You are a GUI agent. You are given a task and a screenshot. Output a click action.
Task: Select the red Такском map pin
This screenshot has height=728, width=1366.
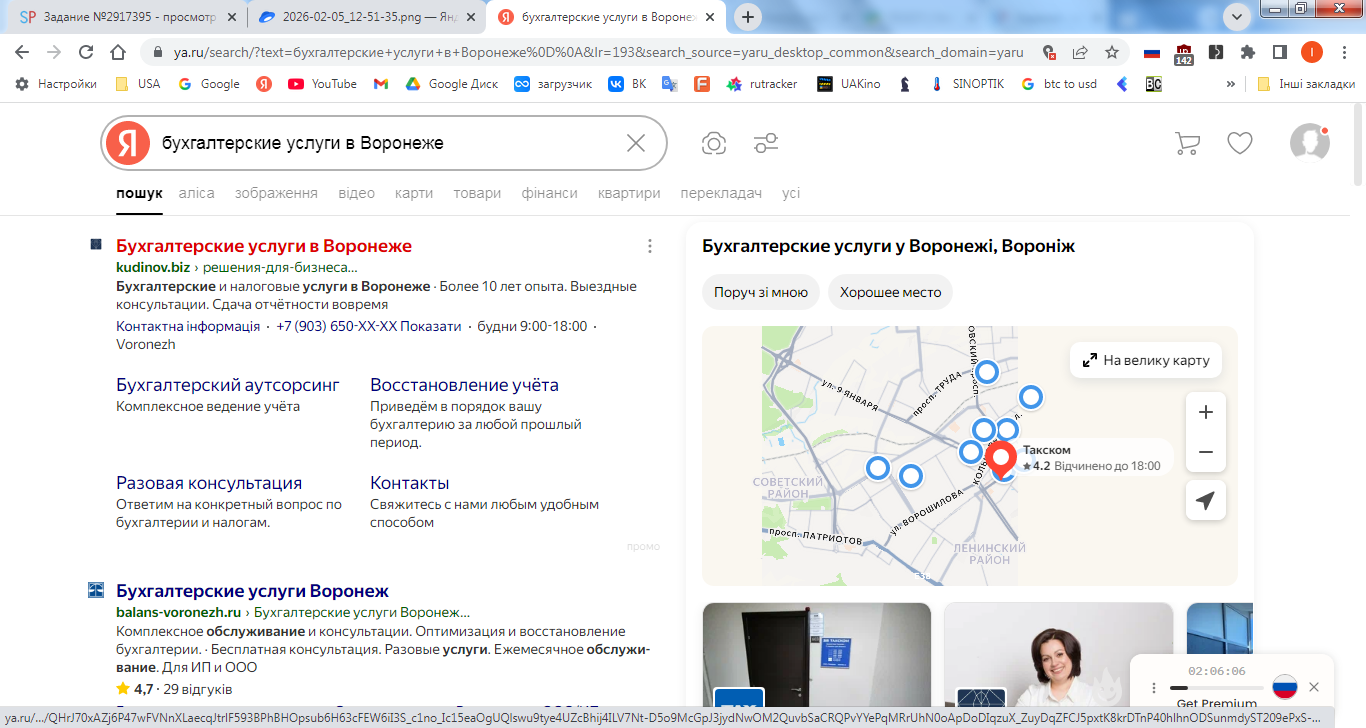click(x=1001, y=461)
